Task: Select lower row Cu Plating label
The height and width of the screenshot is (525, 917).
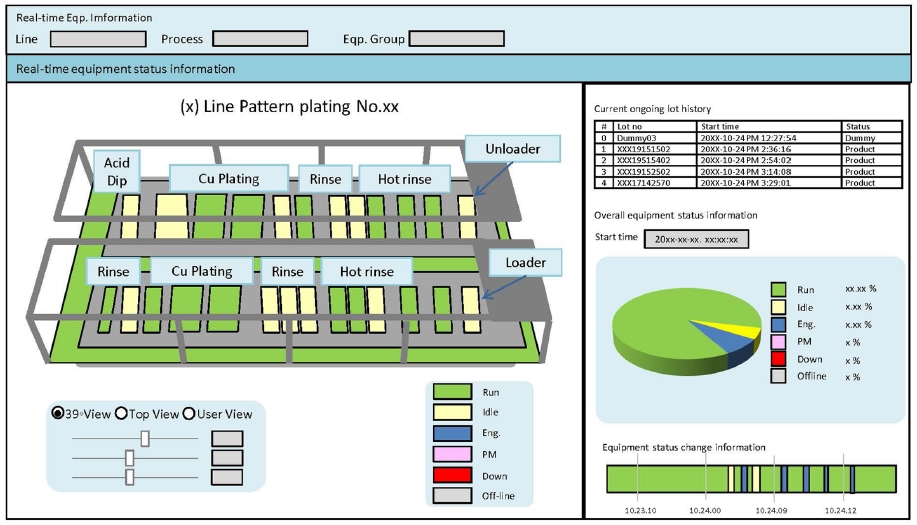Action: pos(201,271)
